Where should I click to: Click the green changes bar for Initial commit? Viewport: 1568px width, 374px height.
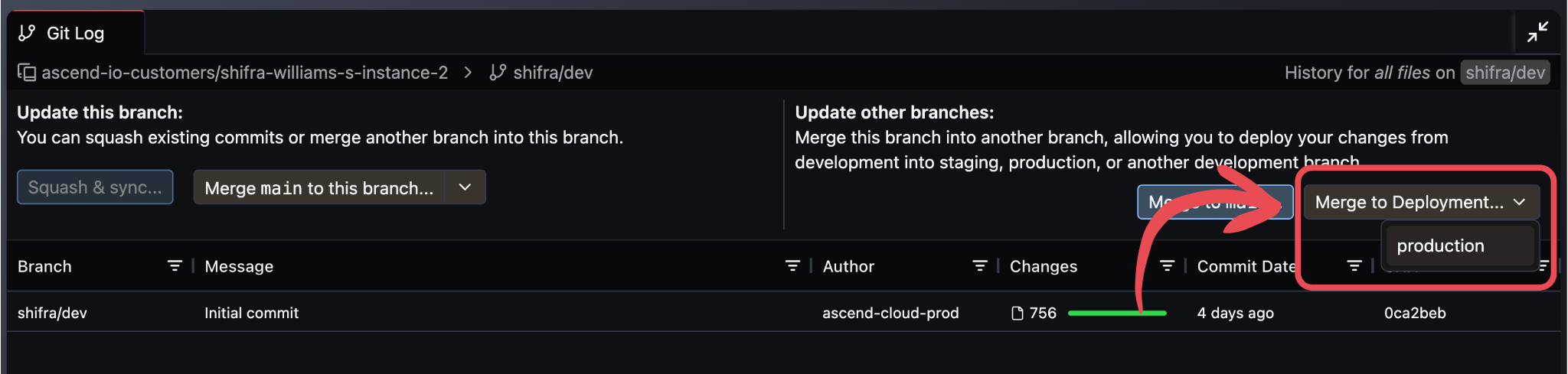1116,313
